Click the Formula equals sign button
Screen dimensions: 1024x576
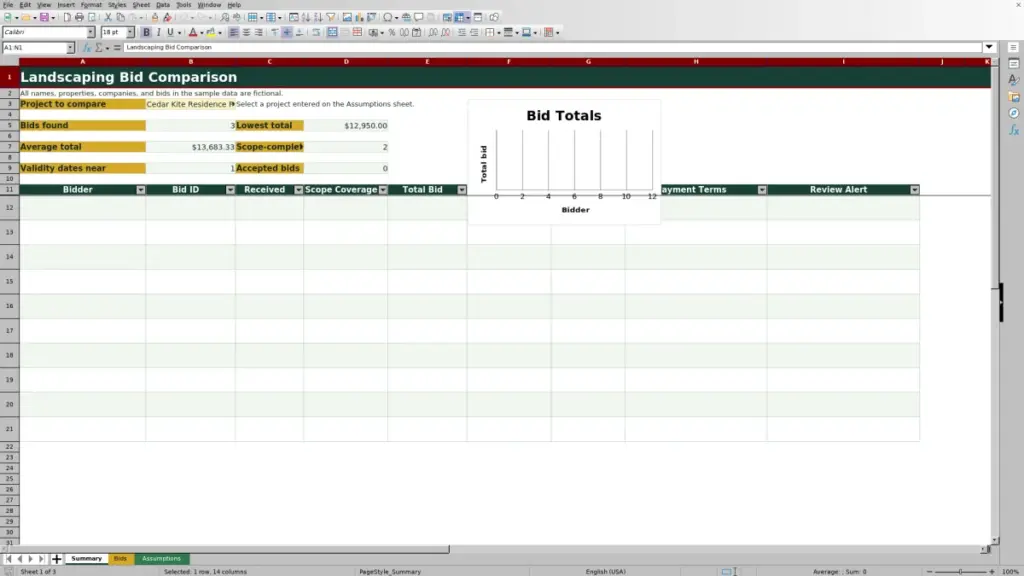117,47
